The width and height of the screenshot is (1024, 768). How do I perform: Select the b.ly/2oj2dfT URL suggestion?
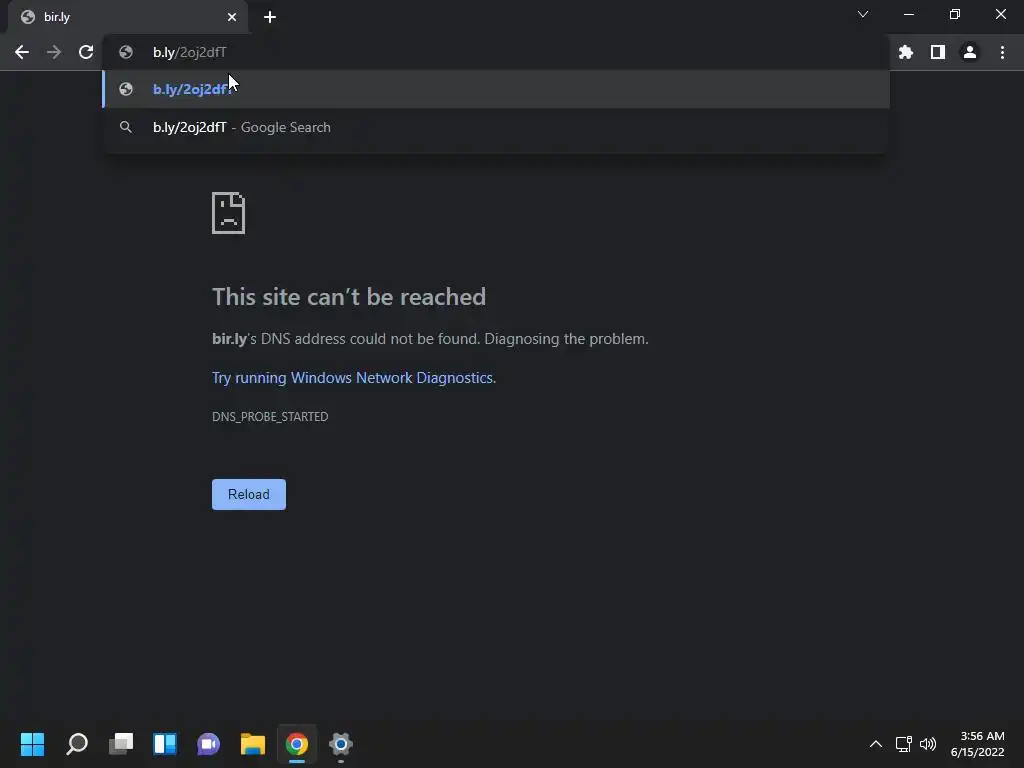(x=496, y=89)
